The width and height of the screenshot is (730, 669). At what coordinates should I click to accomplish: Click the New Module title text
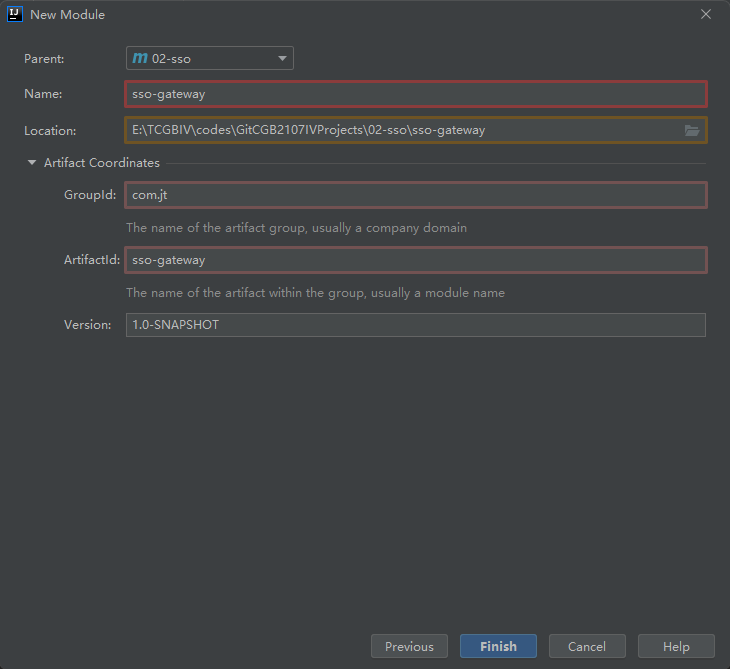tap(68, 15)
